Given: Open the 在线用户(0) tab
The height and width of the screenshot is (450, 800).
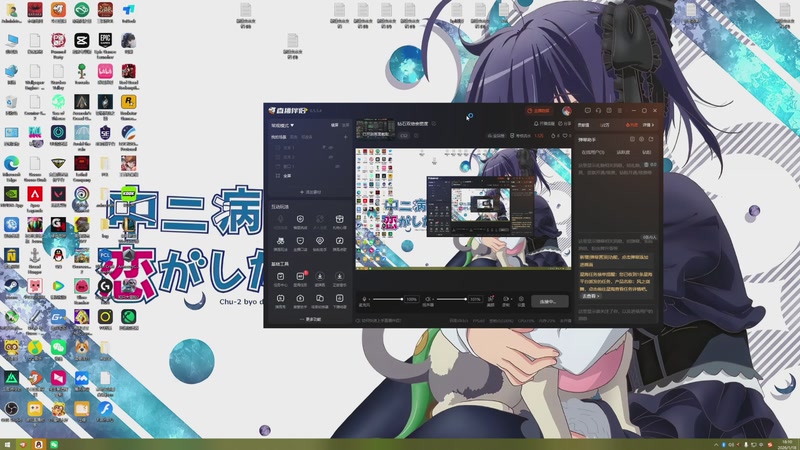Looking at the screenshot, I should 593,152.
